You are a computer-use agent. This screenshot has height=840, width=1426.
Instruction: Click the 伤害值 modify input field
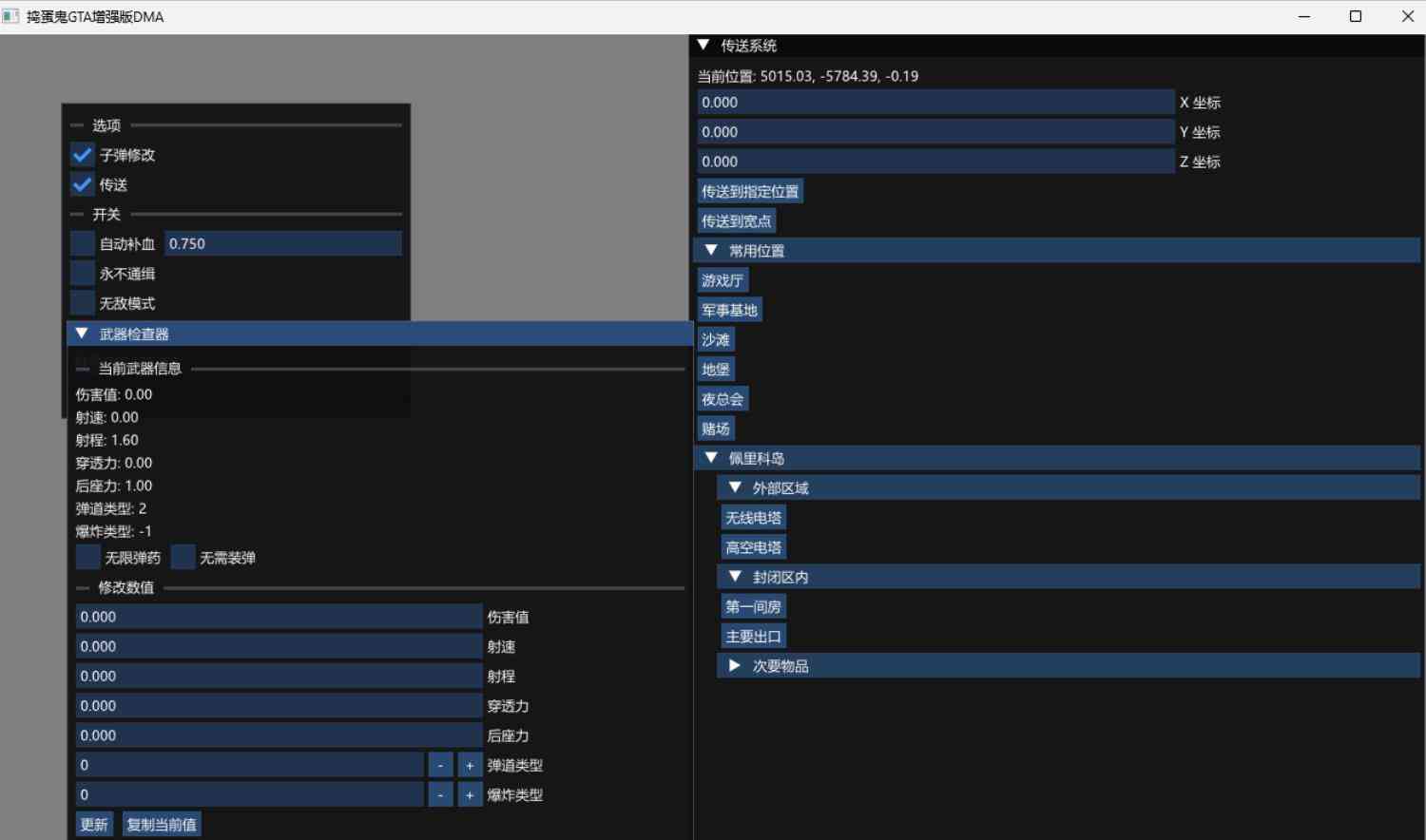pos(279,617)
